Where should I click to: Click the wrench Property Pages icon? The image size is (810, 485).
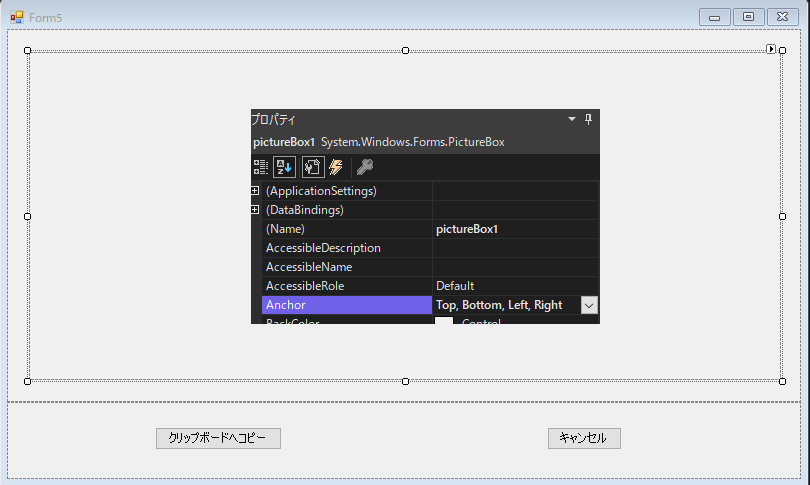365,167
